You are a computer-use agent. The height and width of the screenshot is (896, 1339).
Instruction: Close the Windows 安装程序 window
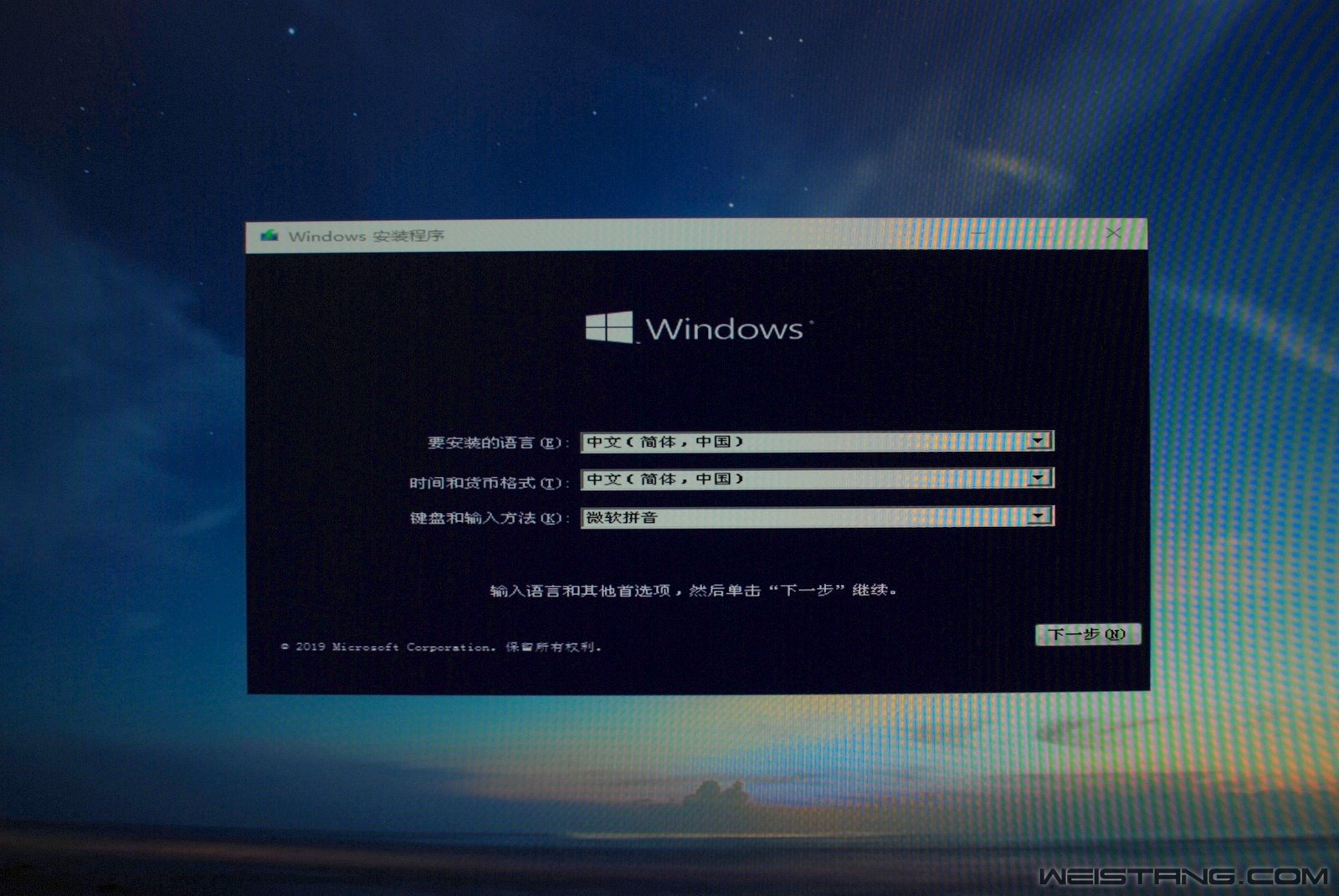click(1113, 233)
